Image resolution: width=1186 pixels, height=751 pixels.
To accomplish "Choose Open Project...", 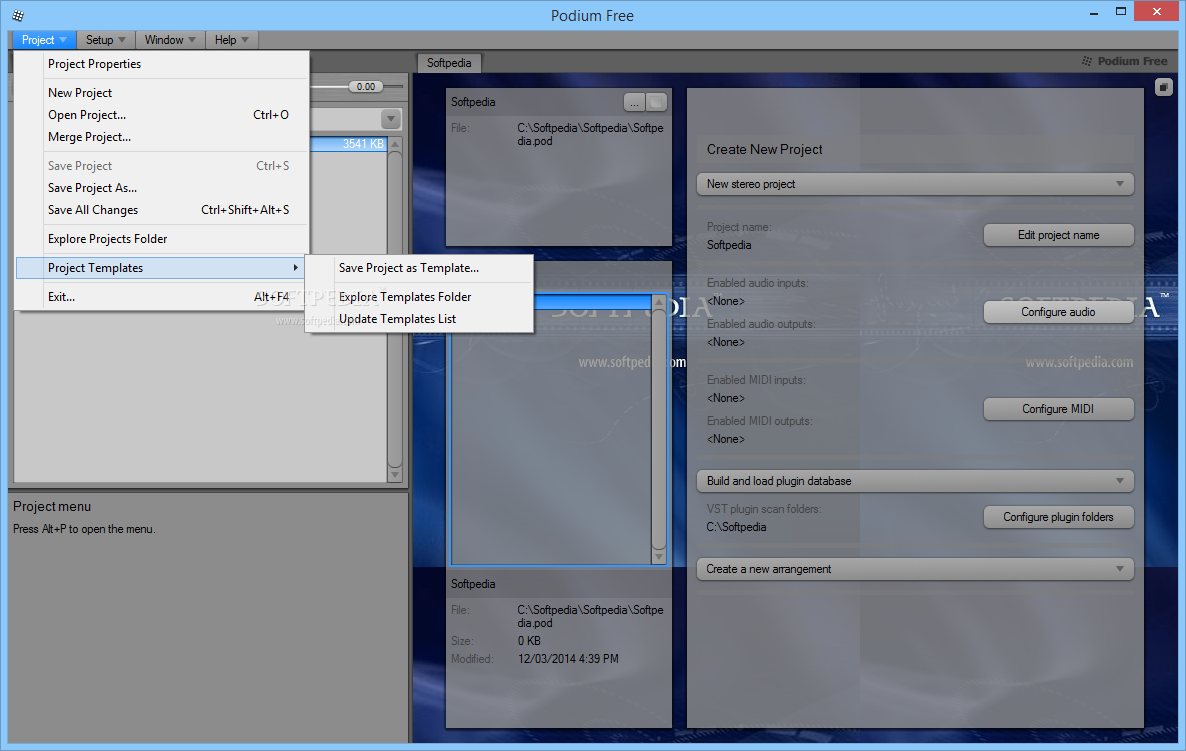I will pyautogui.click(x=162, y=115).
